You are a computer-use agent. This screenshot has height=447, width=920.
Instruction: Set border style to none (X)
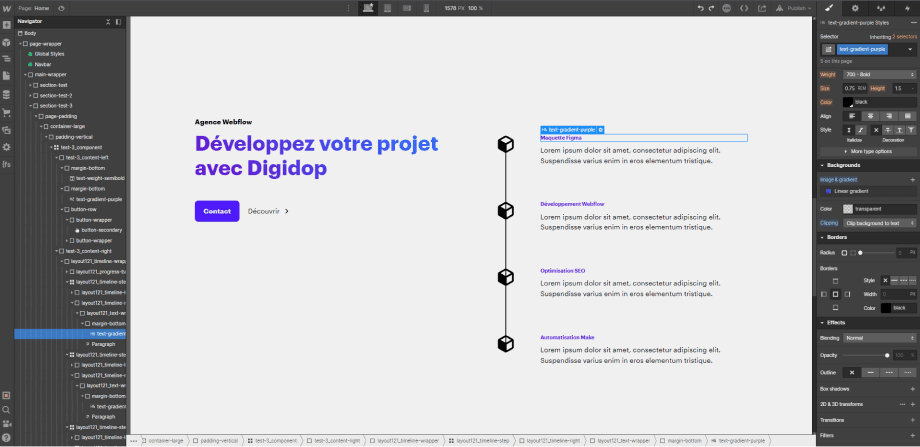886,280
